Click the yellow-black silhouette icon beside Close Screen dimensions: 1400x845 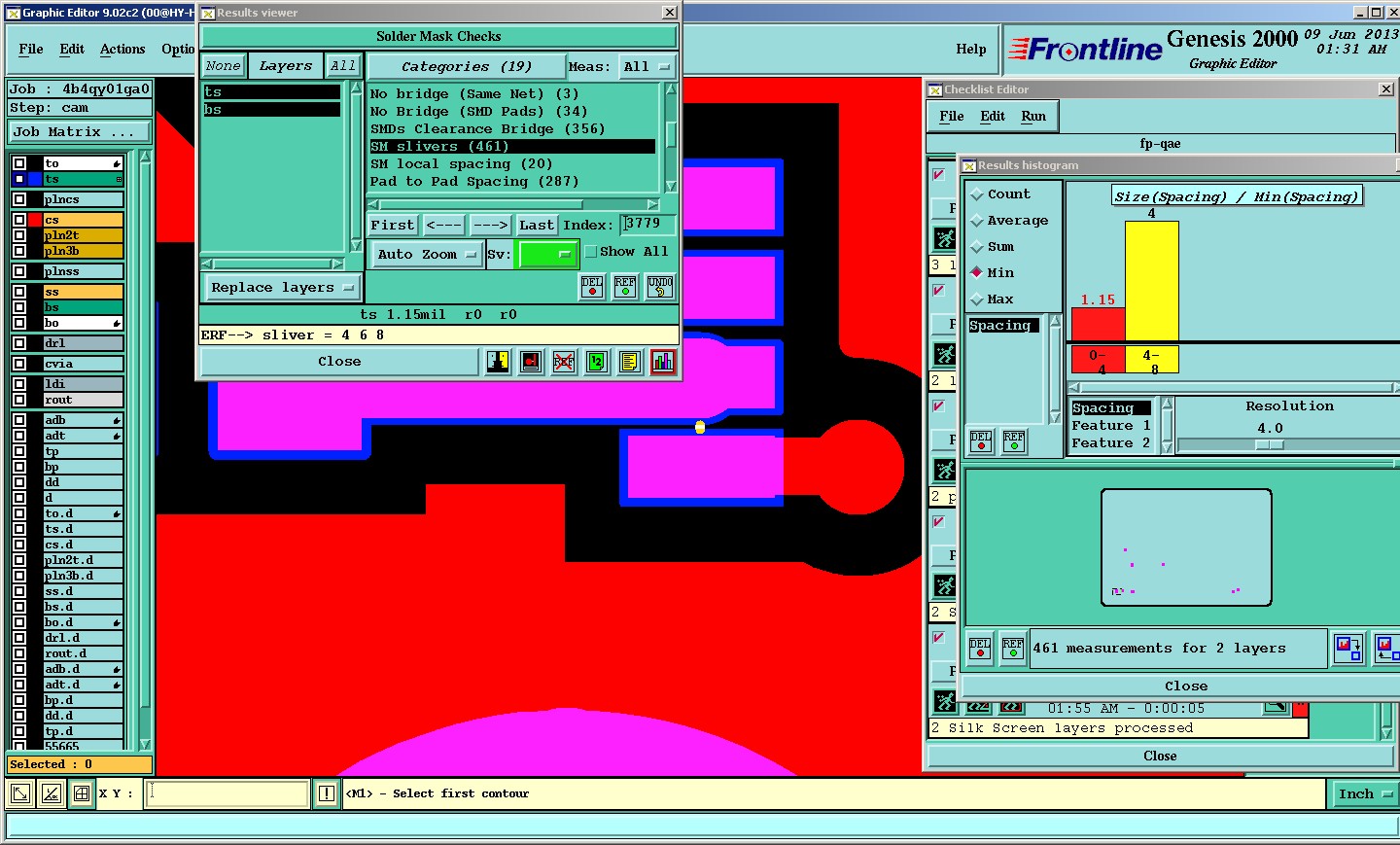(498, 362)
